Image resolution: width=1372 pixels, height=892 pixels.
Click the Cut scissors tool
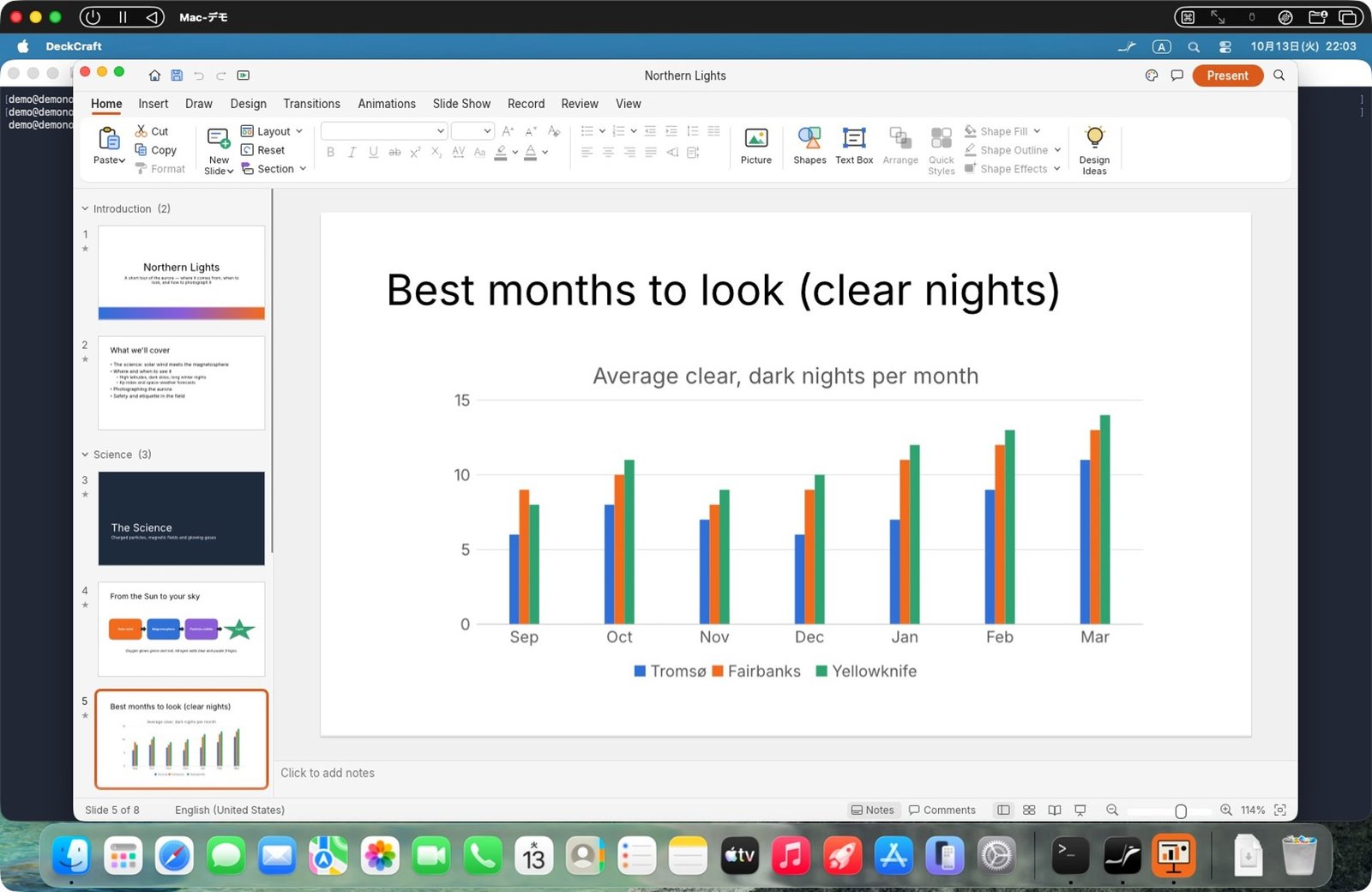coord(152,131)
